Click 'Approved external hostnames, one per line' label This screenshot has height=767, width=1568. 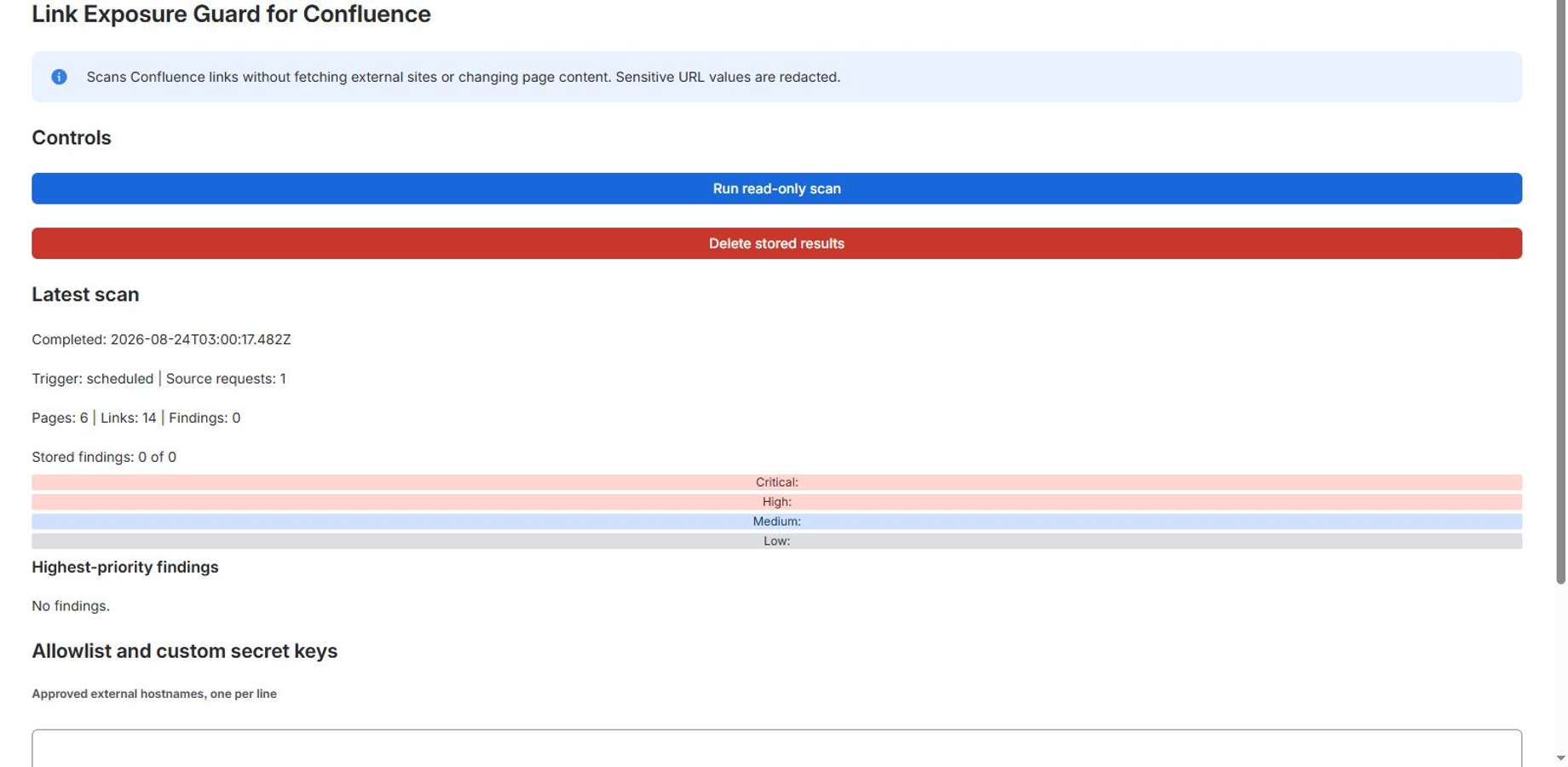pos(154,694)
